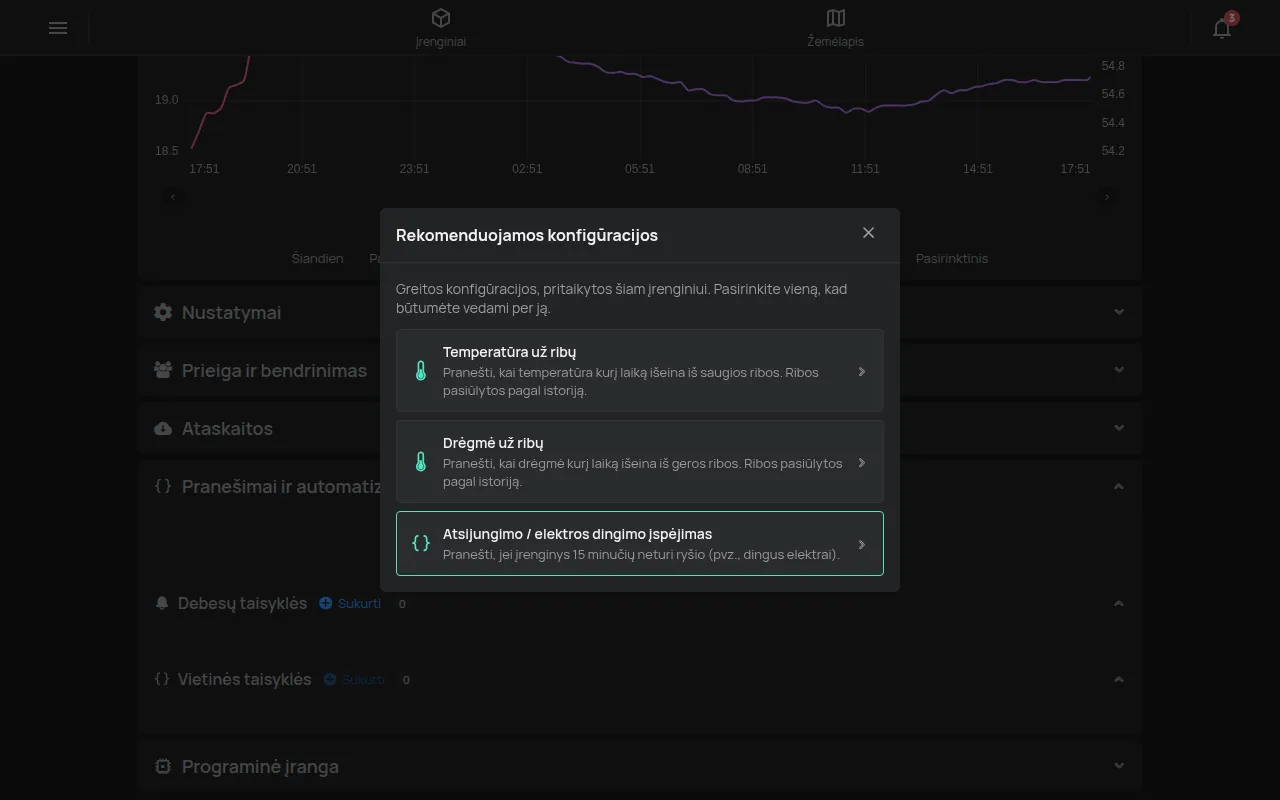The height and width of the screenshot is (800, 1280).
Task: Open the notifications bell
Action: [x=1222, y=28]
